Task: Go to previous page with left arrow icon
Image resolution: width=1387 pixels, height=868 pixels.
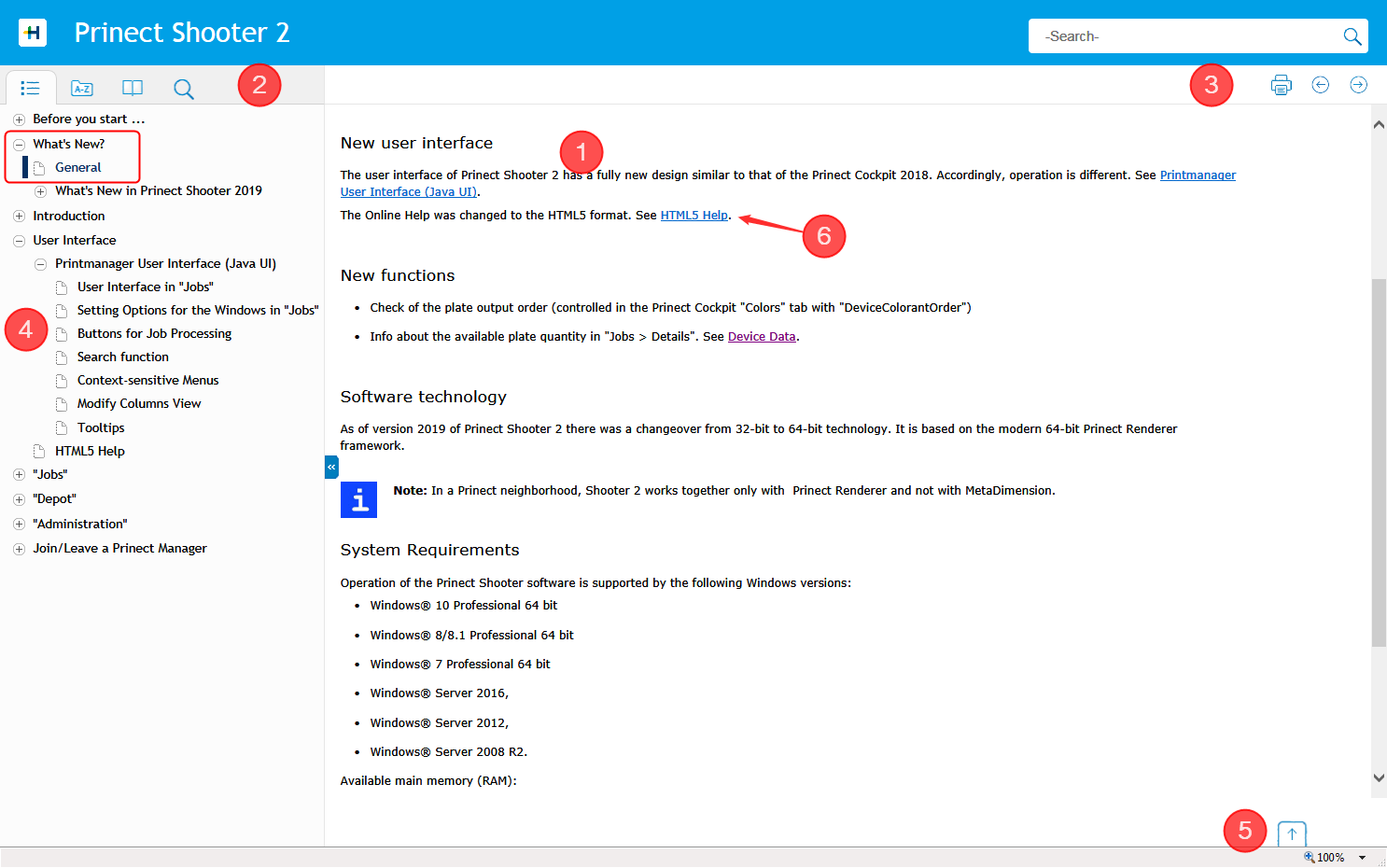Action: pos(1320,85)
